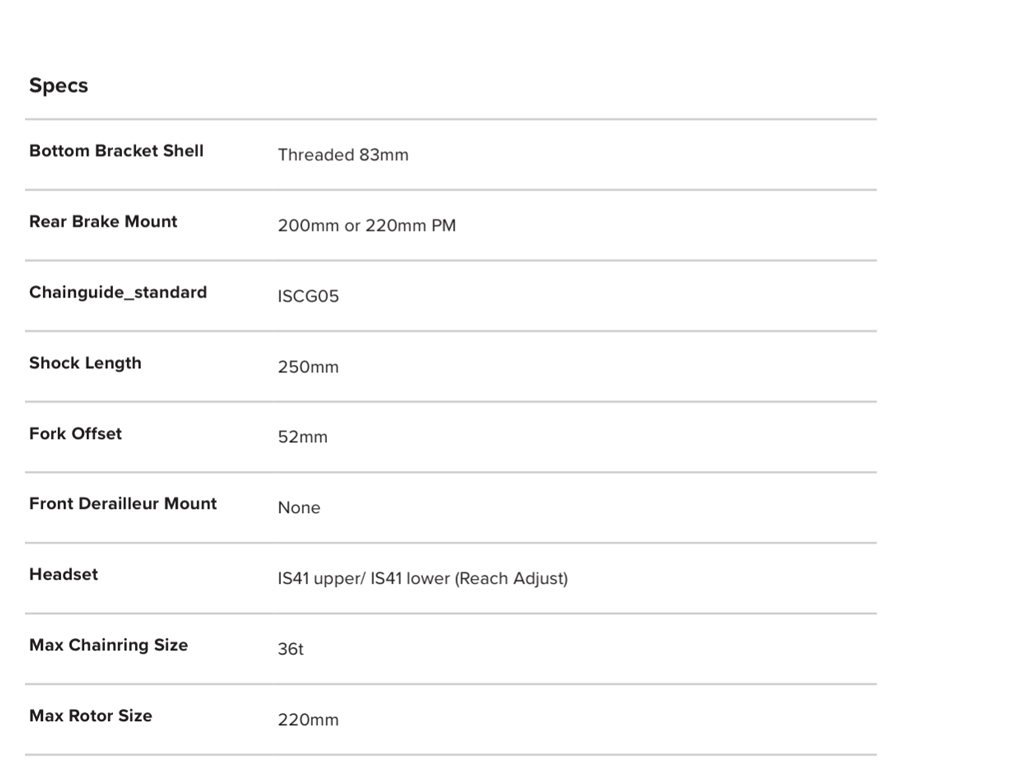This screenshot has width=1024, height=768.
Task: Click the 250mm shock length value
Action: point(308,367)
